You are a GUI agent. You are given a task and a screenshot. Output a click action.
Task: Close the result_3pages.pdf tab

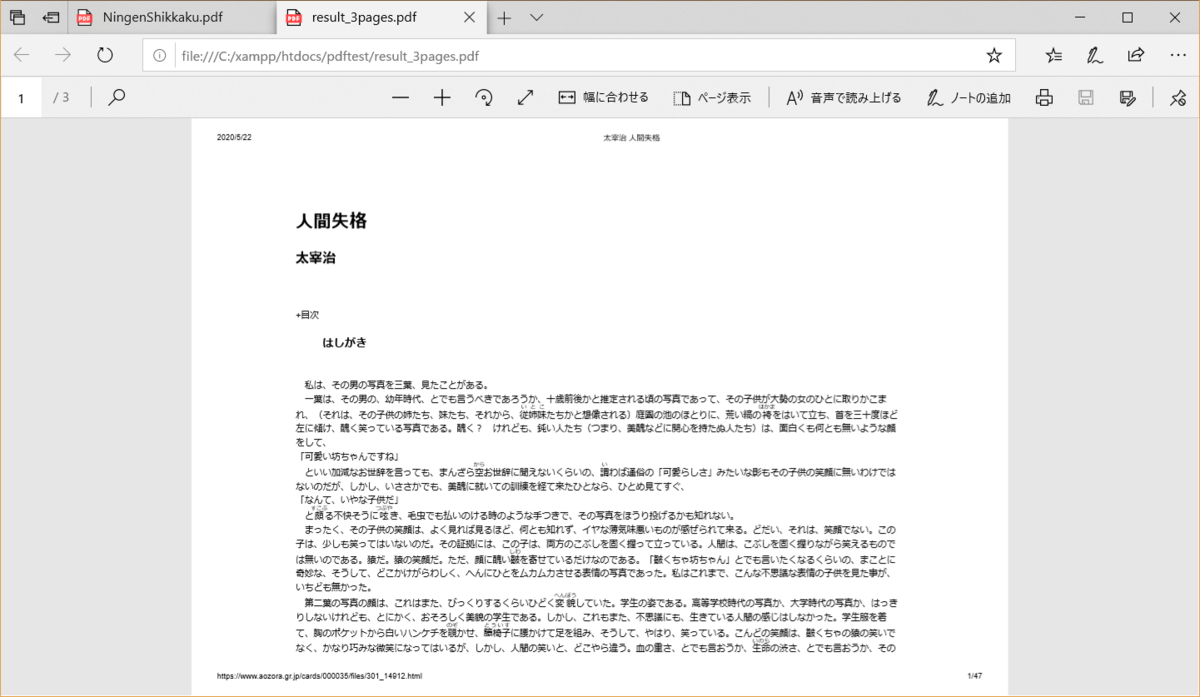(468, 18)
